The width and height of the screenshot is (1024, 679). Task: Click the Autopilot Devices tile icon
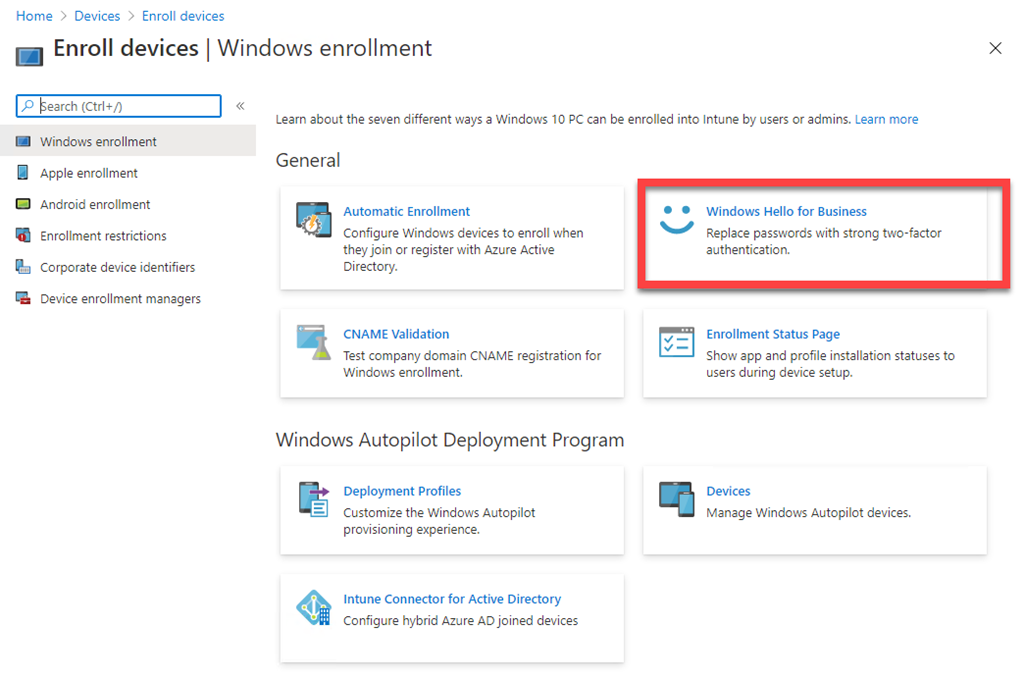click(x=676, y=499)
